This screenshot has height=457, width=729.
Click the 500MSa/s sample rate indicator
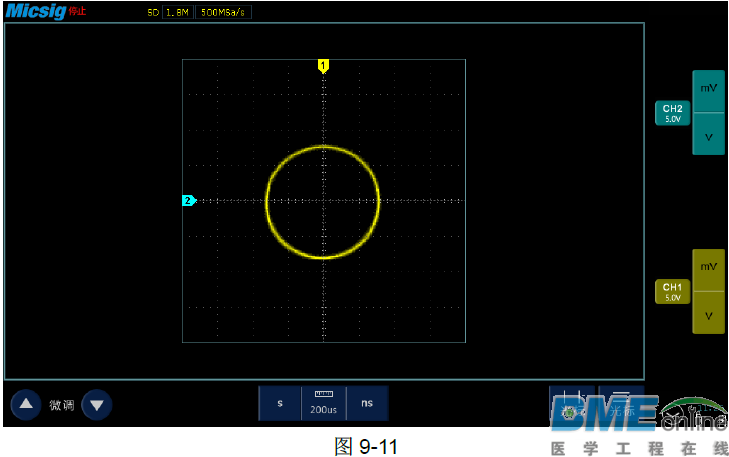point(220,13)
